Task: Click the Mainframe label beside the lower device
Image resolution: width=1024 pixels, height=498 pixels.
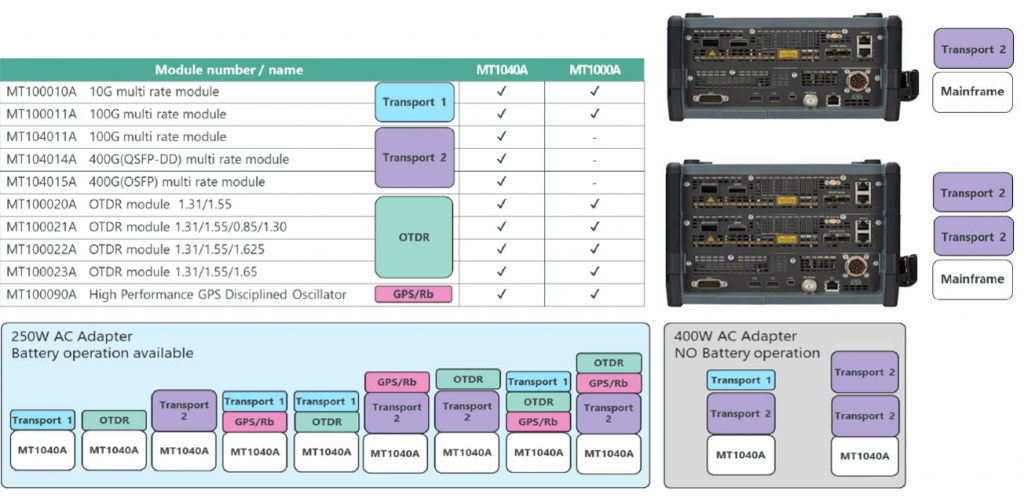Action: coord(972,279)
